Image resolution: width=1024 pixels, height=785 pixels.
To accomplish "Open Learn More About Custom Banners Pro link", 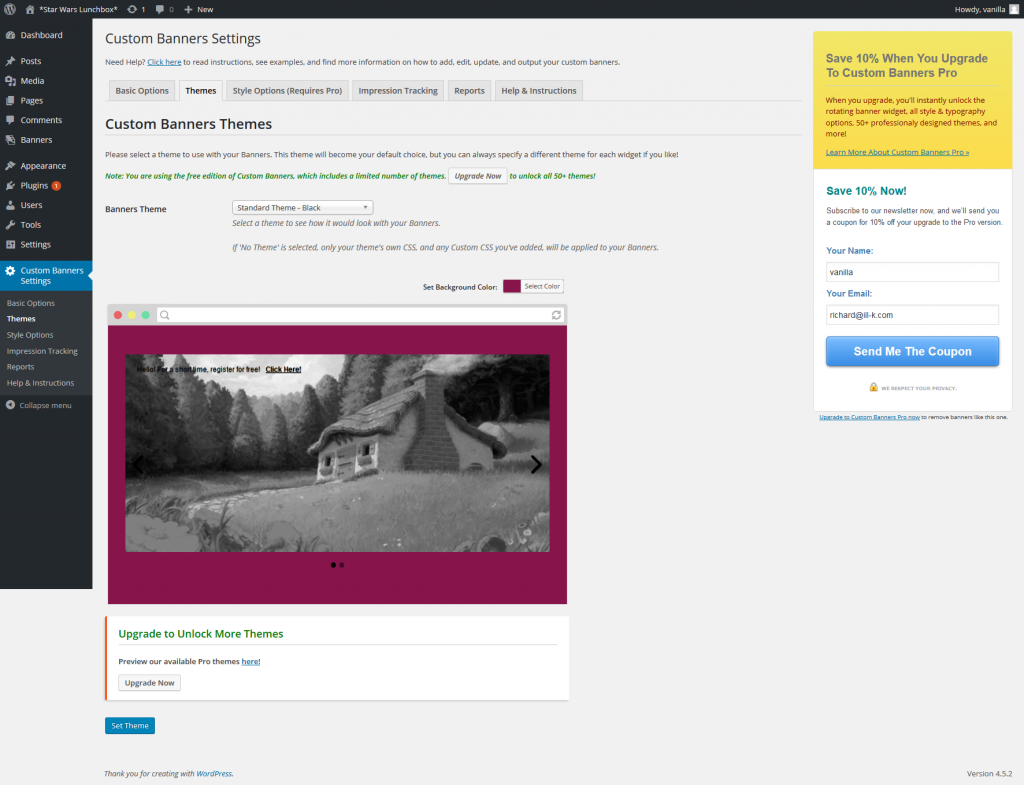I will (897, 152).
